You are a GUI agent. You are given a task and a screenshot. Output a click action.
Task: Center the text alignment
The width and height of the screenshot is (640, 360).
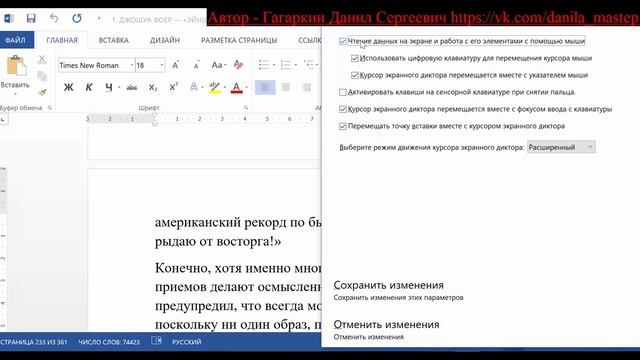click(286, 87)
